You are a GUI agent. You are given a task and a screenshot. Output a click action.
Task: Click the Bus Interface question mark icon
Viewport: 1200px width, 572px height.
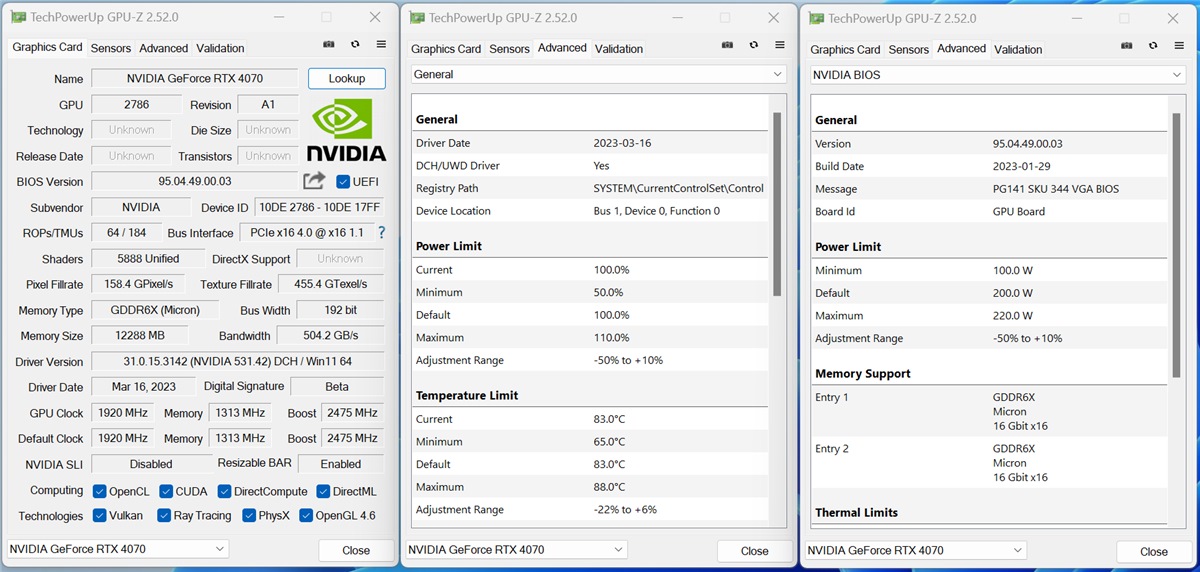pos(381,232)
